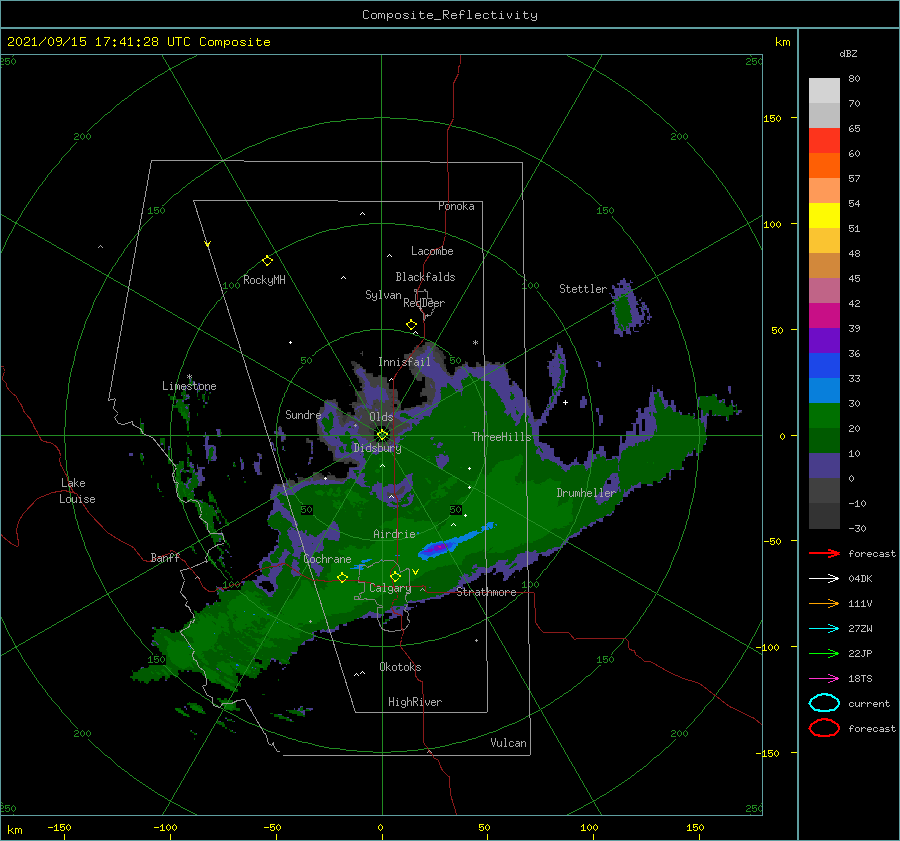
Task: Select light gray 70-80 dBZ swatch
Action: [x=824, y=91]
